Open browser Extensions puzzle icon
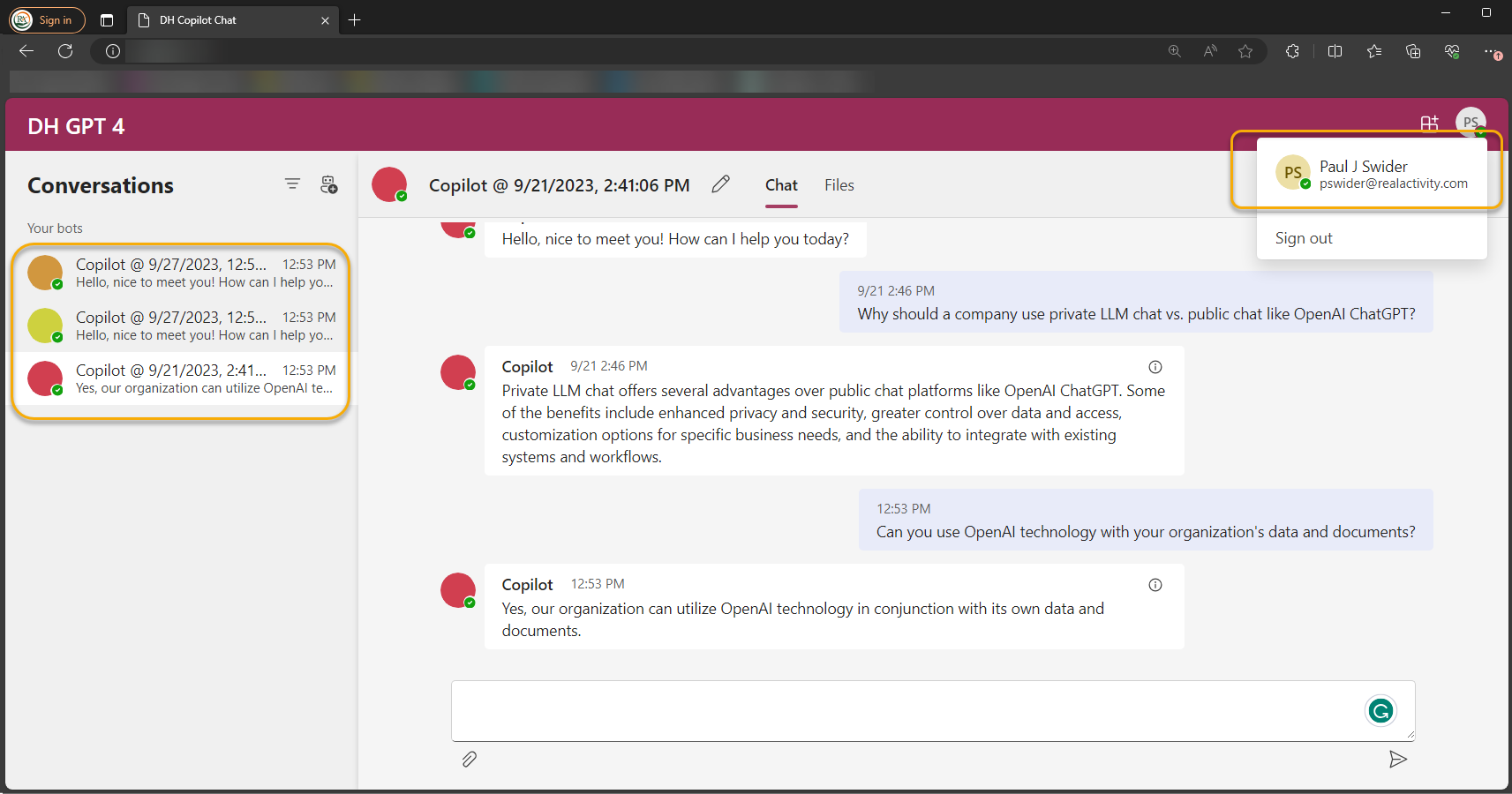The image size is (1512, 794). [x=1292, y=51]
